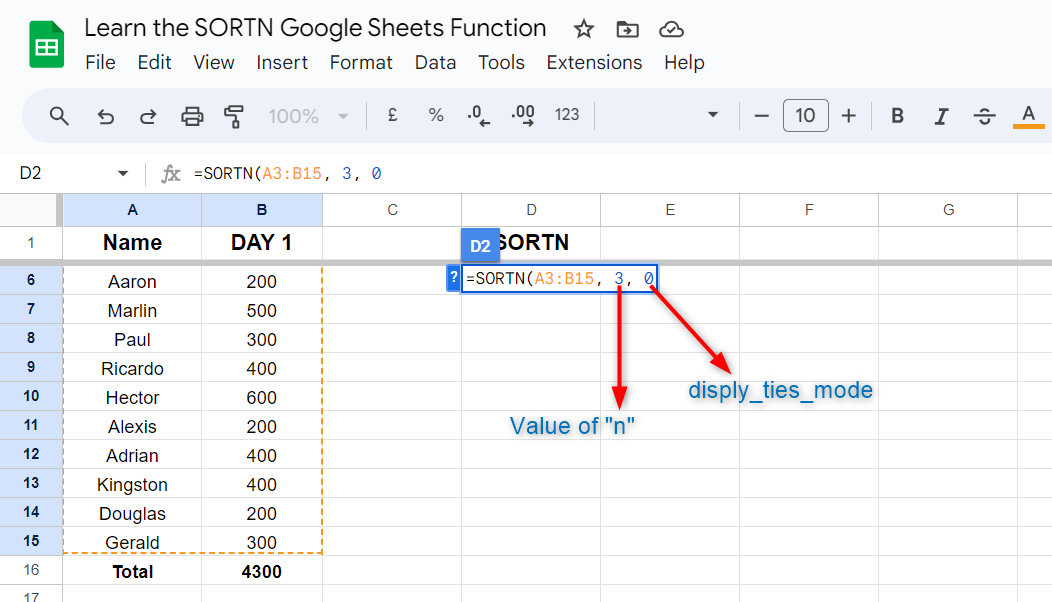Select row 16 header

(31, 570)
